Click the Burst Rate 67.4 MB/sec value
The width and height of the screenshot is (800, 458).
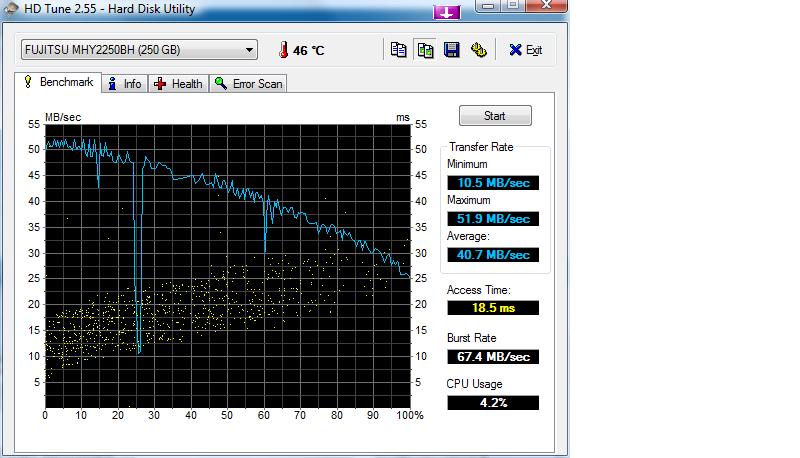pyautogui.click(x=493, y=357)
